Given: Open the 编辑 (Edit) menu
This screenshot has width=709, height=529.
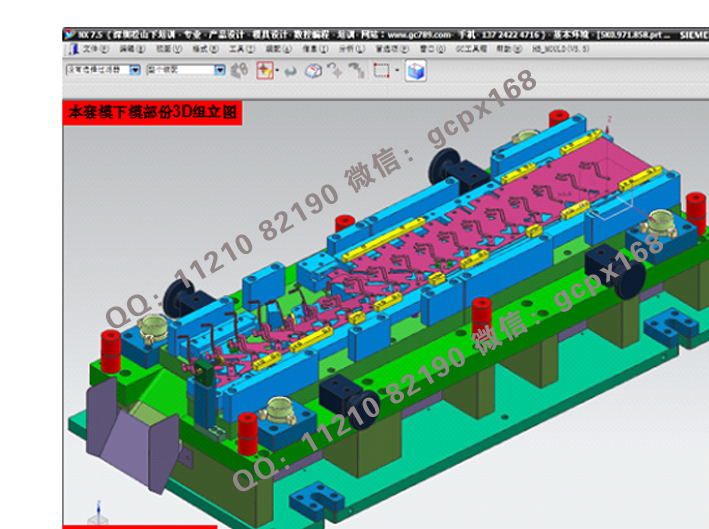Looking at the screenshot, I should 127,48.
